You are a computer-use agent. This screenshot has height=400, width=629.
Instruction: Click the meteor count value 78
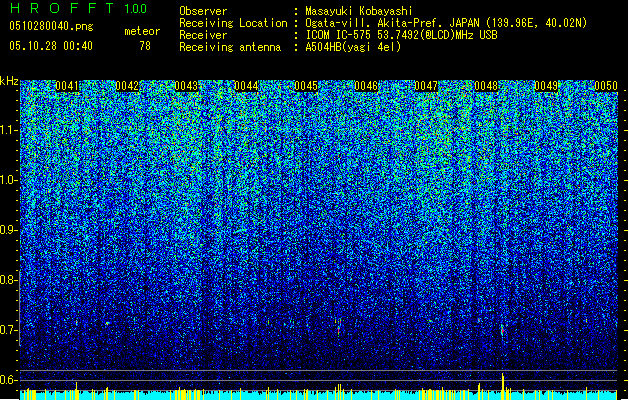pos(145,46)
